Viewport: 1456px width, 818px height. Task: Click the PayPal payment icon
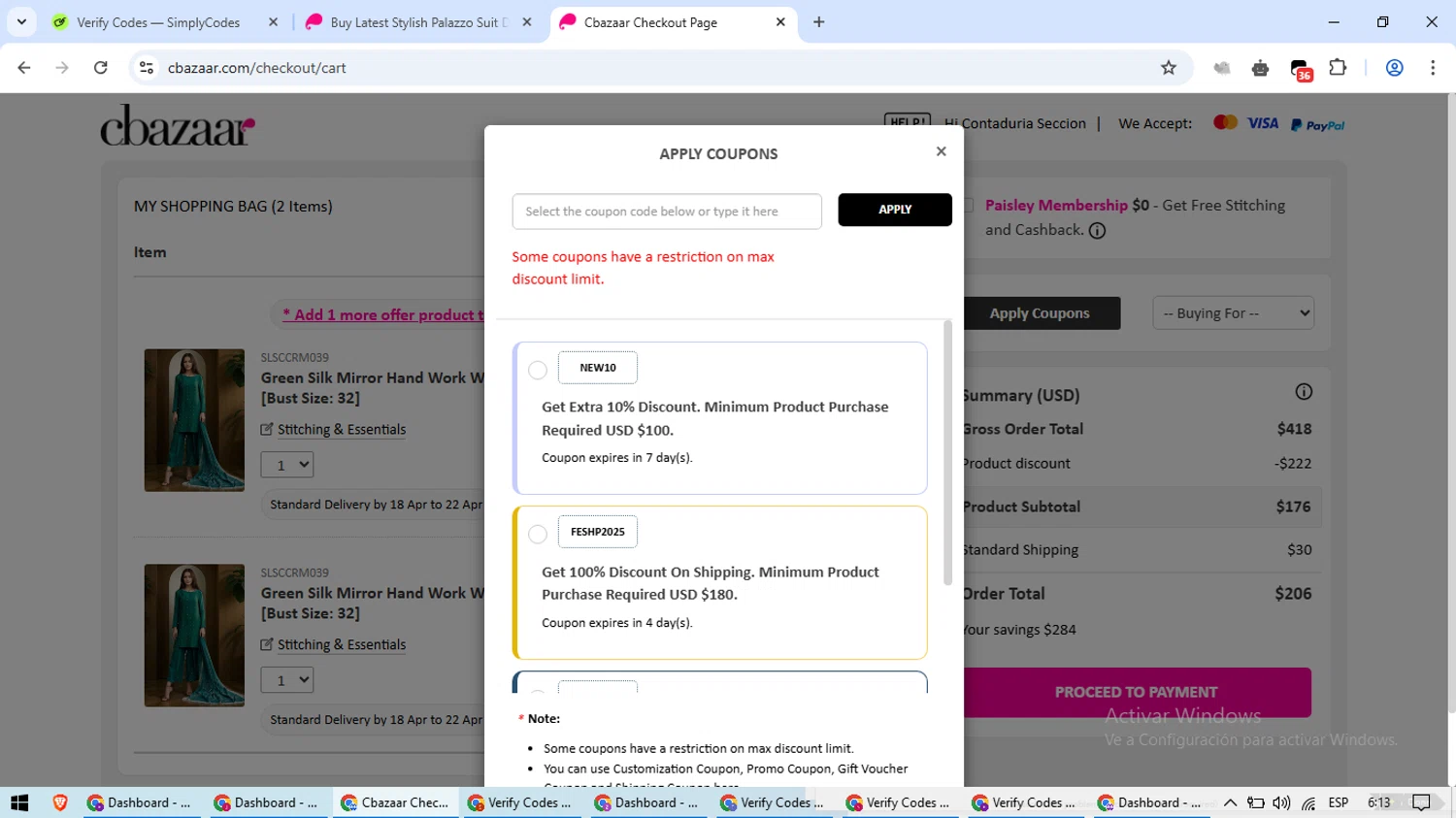(x=1317, y=125)
